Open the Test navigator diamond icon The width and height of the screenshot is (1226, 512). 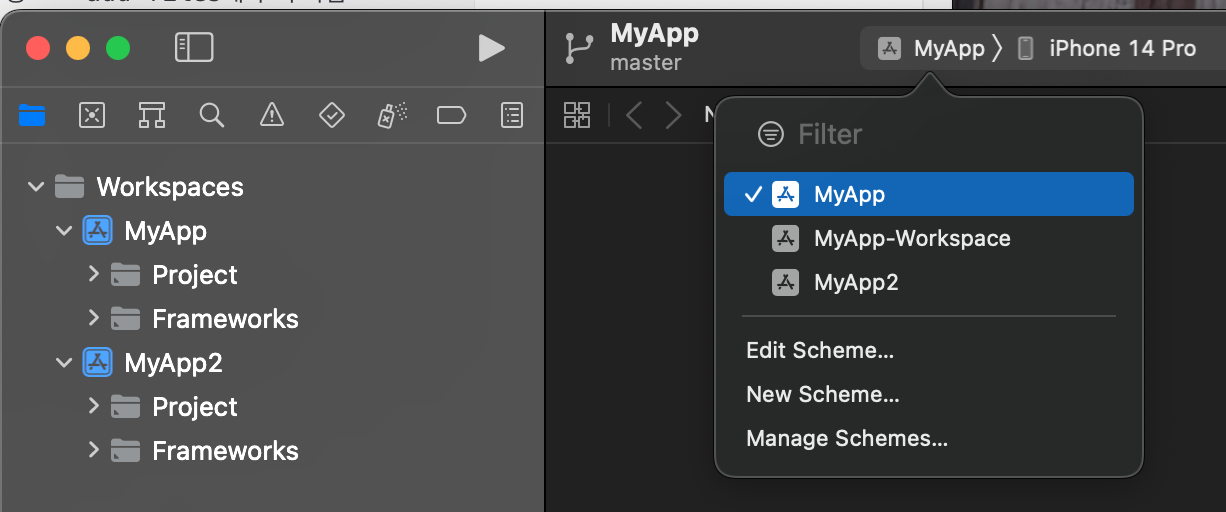332,116
